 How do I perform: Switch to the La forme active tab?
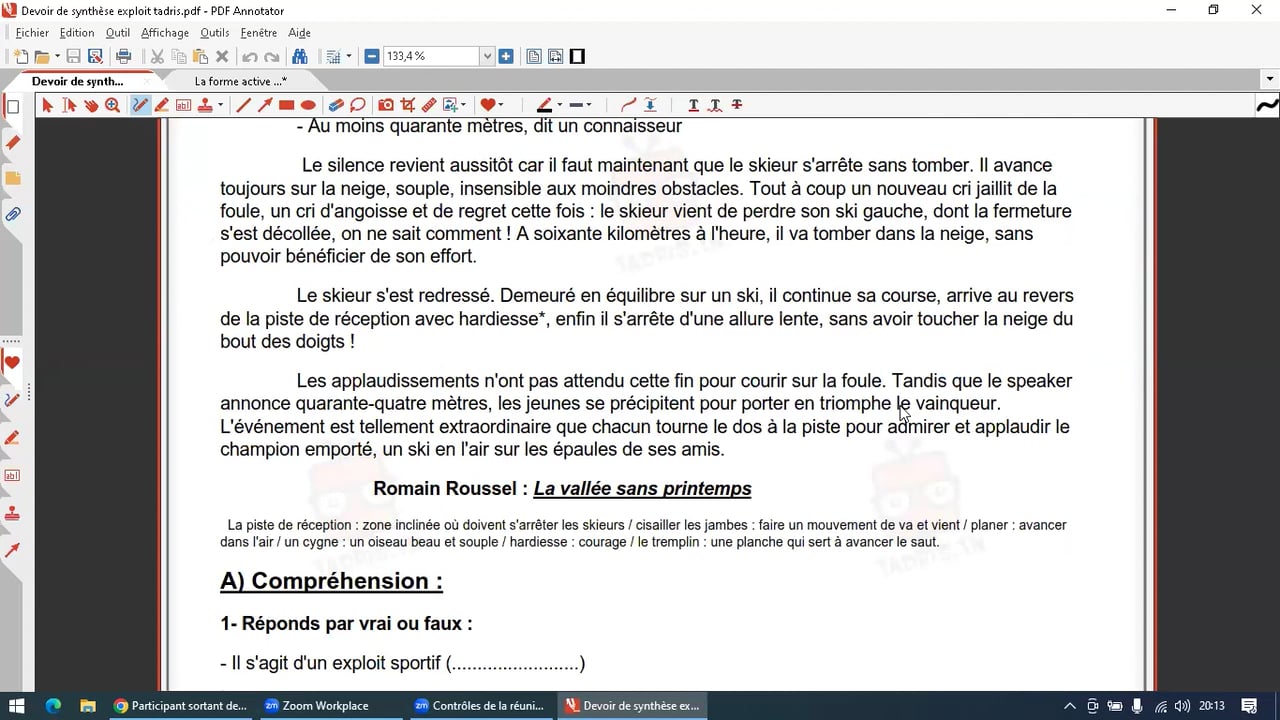(x=241, y=81)
